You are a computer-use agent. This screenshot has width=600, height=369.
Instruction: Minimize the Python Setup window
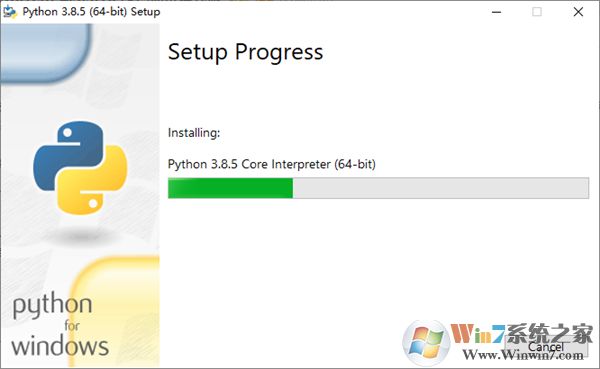pyautogui.click(x=496, y=12)
